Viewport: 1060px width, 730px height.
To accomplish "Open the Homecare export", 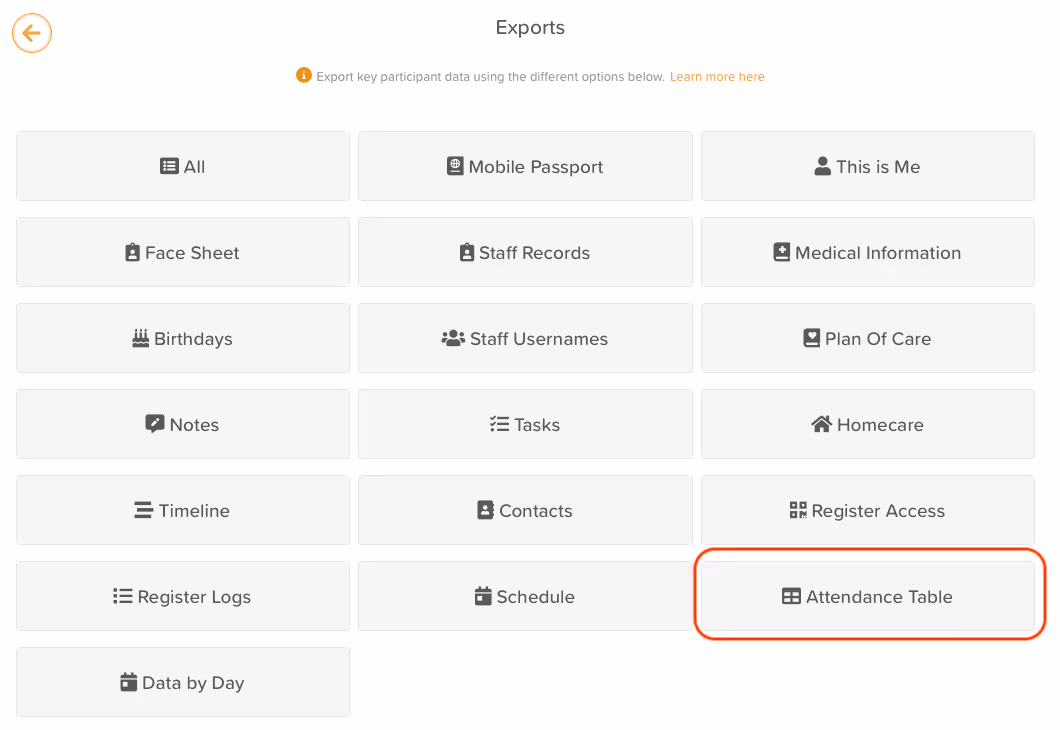I will tap(867, 424).
